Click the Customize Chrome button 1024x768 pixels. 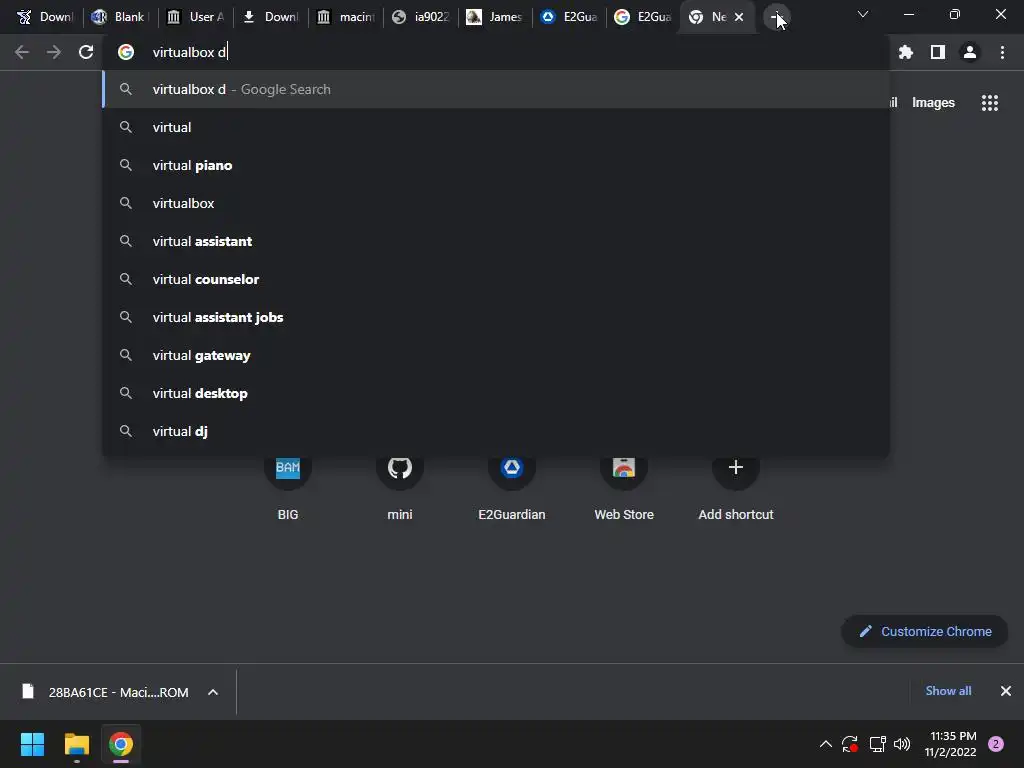point(925,632)
